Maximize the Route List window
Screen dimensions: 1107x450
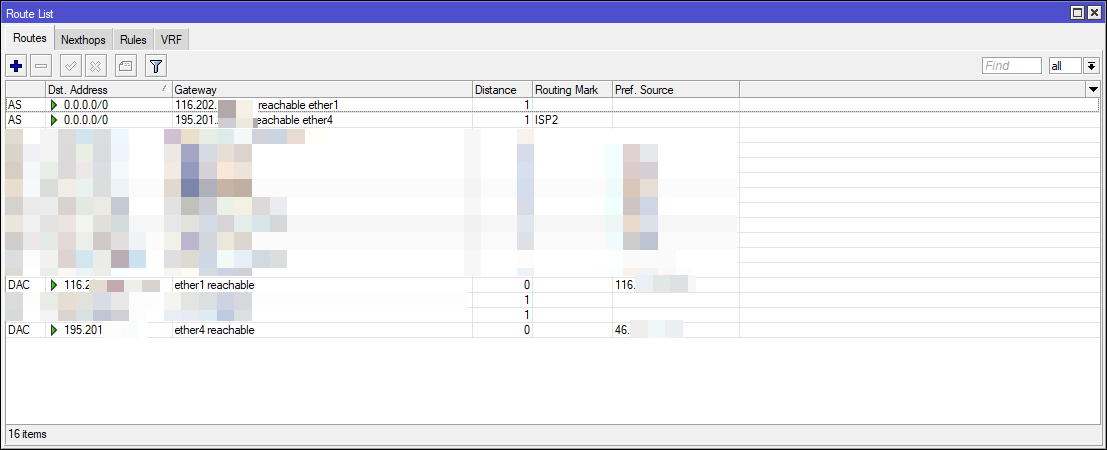[x=1077, y=12]
